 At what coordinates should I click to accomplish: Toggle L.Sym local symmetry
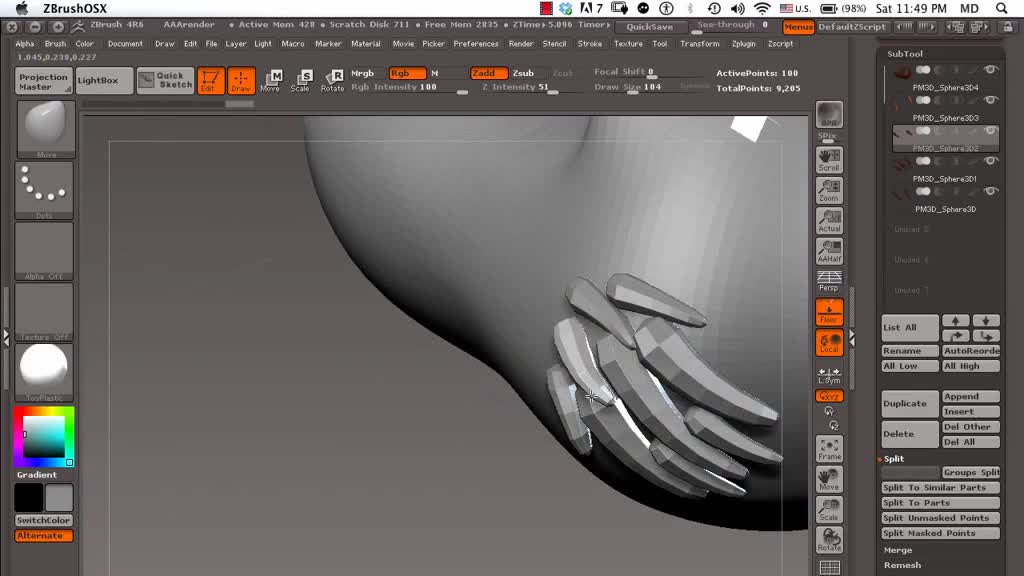829,375
